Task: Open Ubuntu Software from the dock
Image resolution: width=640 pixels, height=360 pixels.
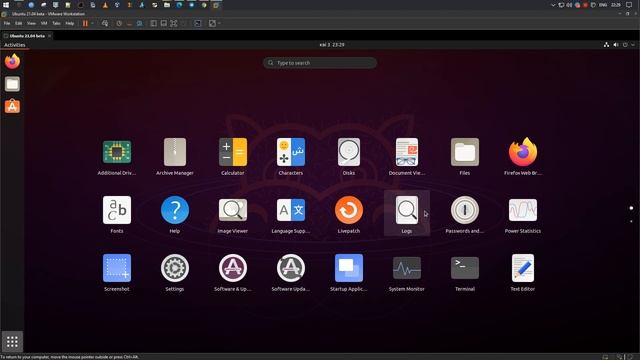Action: click(x=12, y=106)
